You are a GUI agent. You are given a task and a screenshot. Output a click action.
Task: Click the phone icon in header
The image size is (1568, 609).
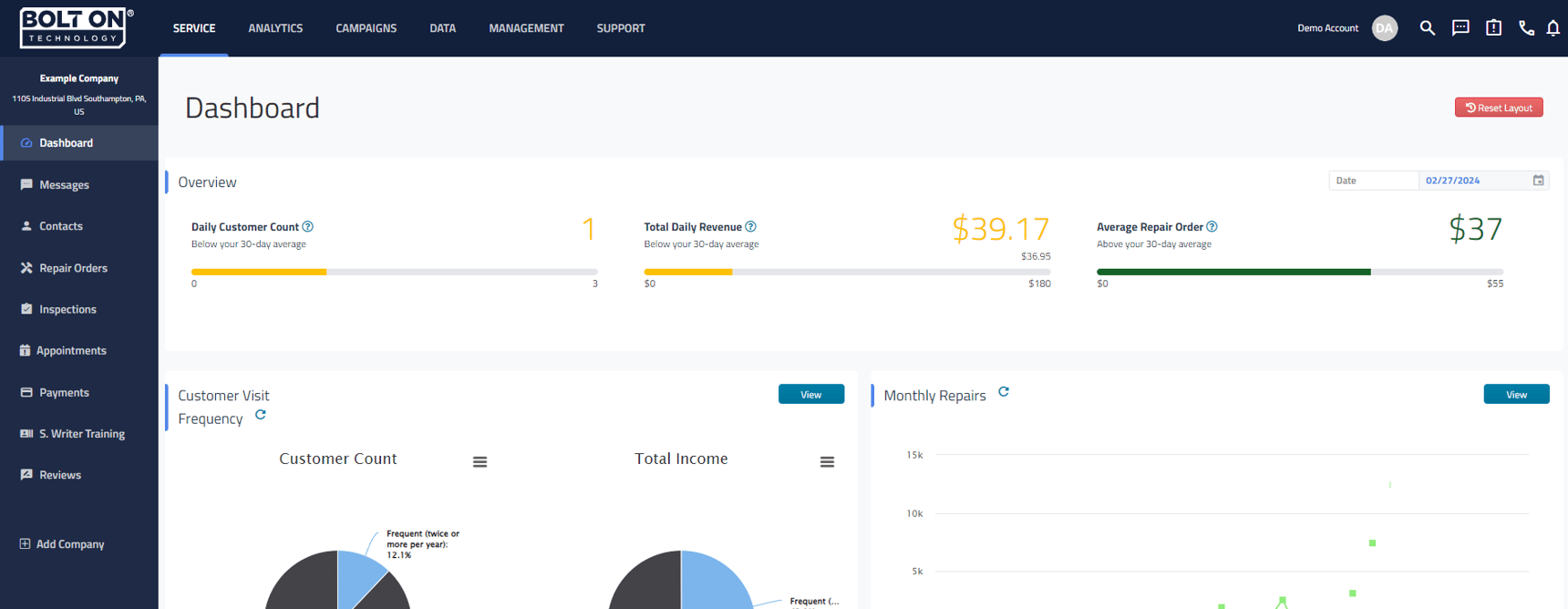click(1526, 28)
